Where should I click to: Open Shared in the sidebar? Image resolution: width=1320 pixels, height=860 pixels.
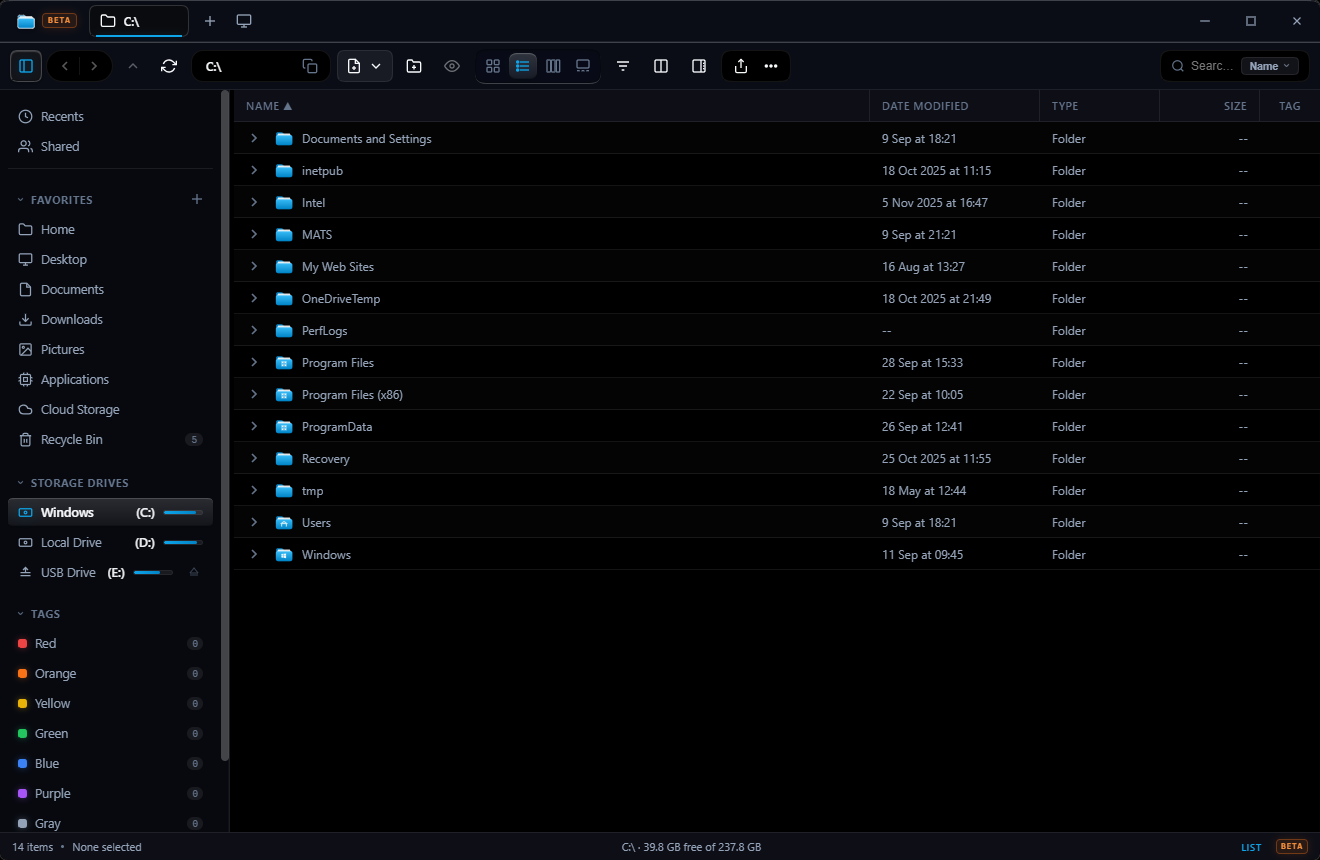(x=110, y=146)
